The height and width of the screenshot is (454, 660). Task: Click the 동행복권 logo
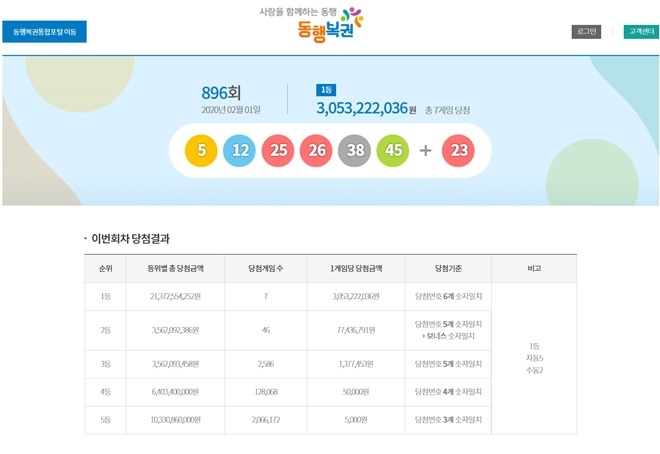pos(311,24)
